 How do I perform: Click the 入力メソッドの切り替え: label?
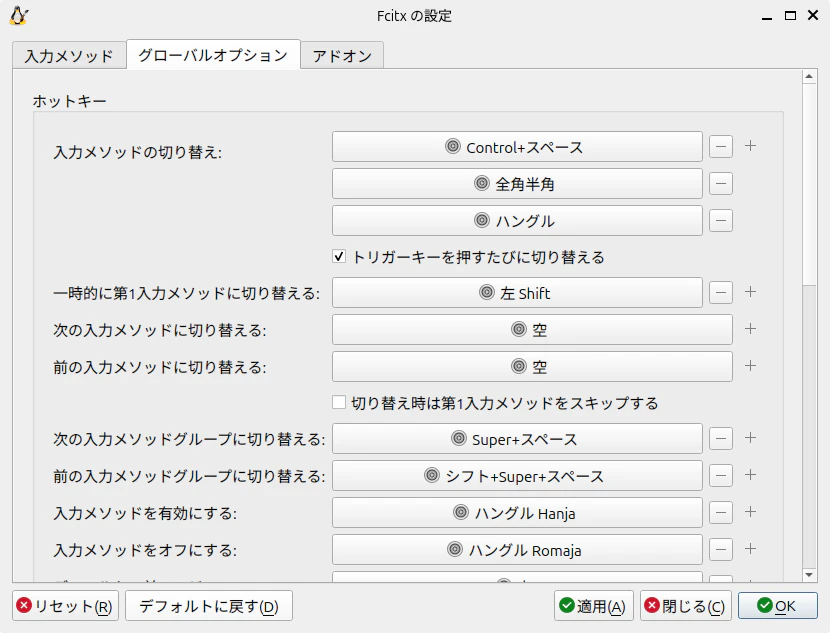(x=138, y=152)
